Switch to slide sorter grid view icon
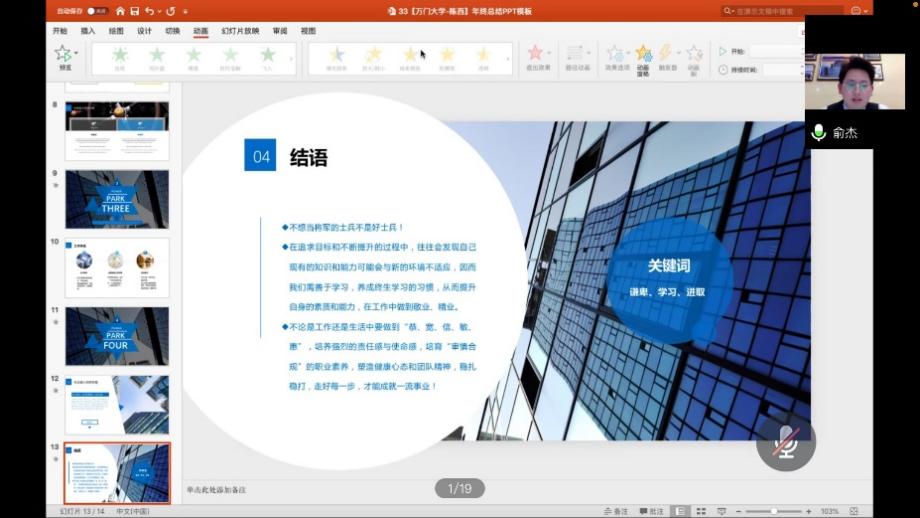The height and width of the screenshot is (518, 920). [701, 512]
